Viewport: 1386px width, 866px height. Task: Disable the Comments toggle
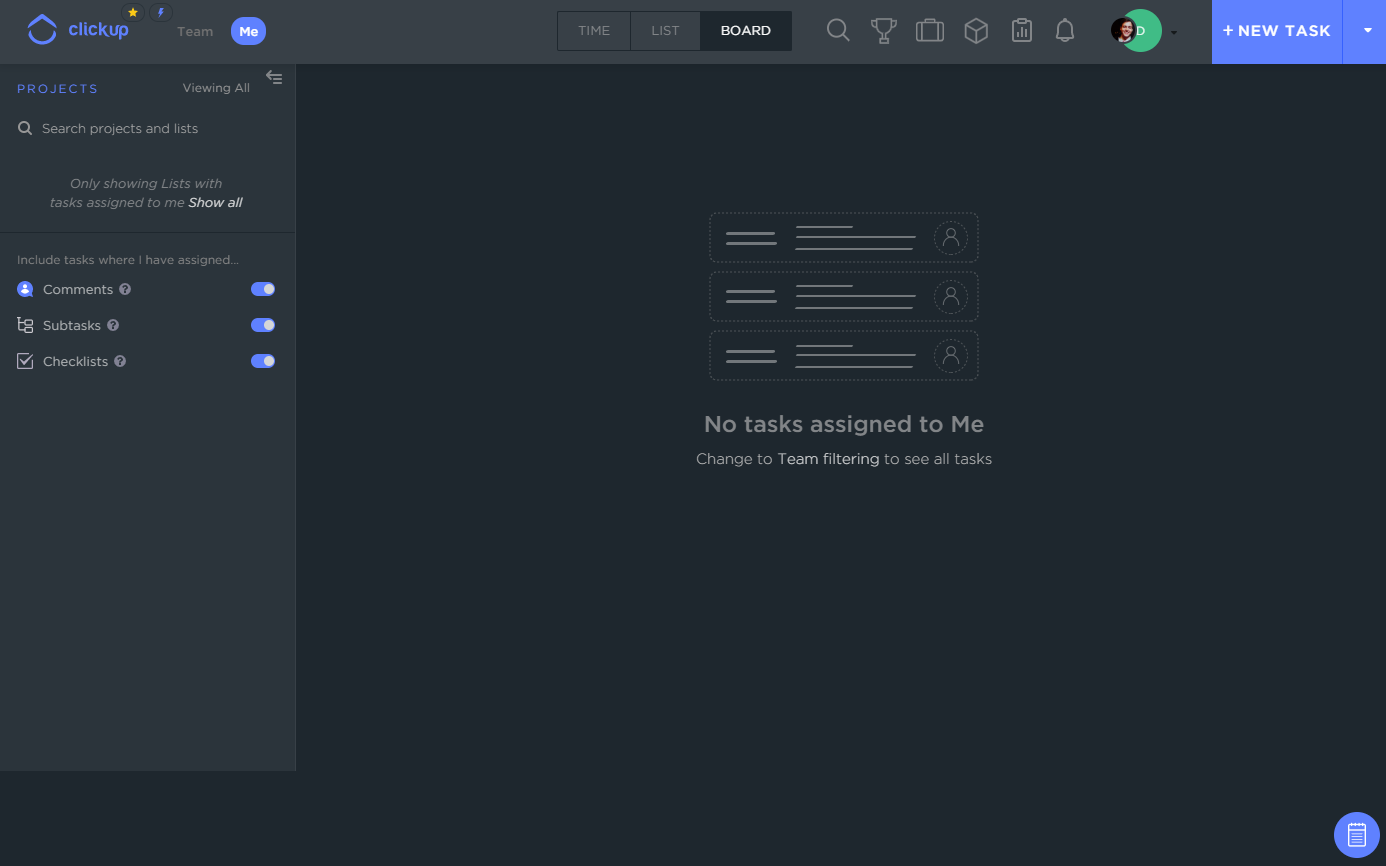263,289
